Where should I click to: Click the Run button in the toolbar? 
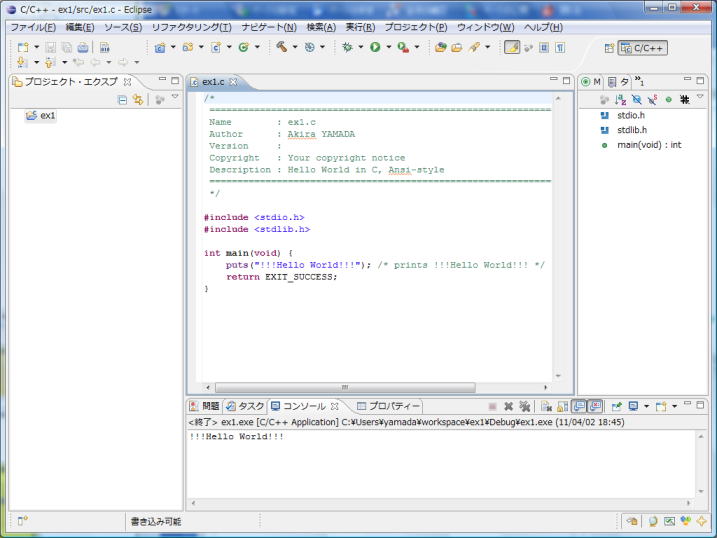(374, 47)
